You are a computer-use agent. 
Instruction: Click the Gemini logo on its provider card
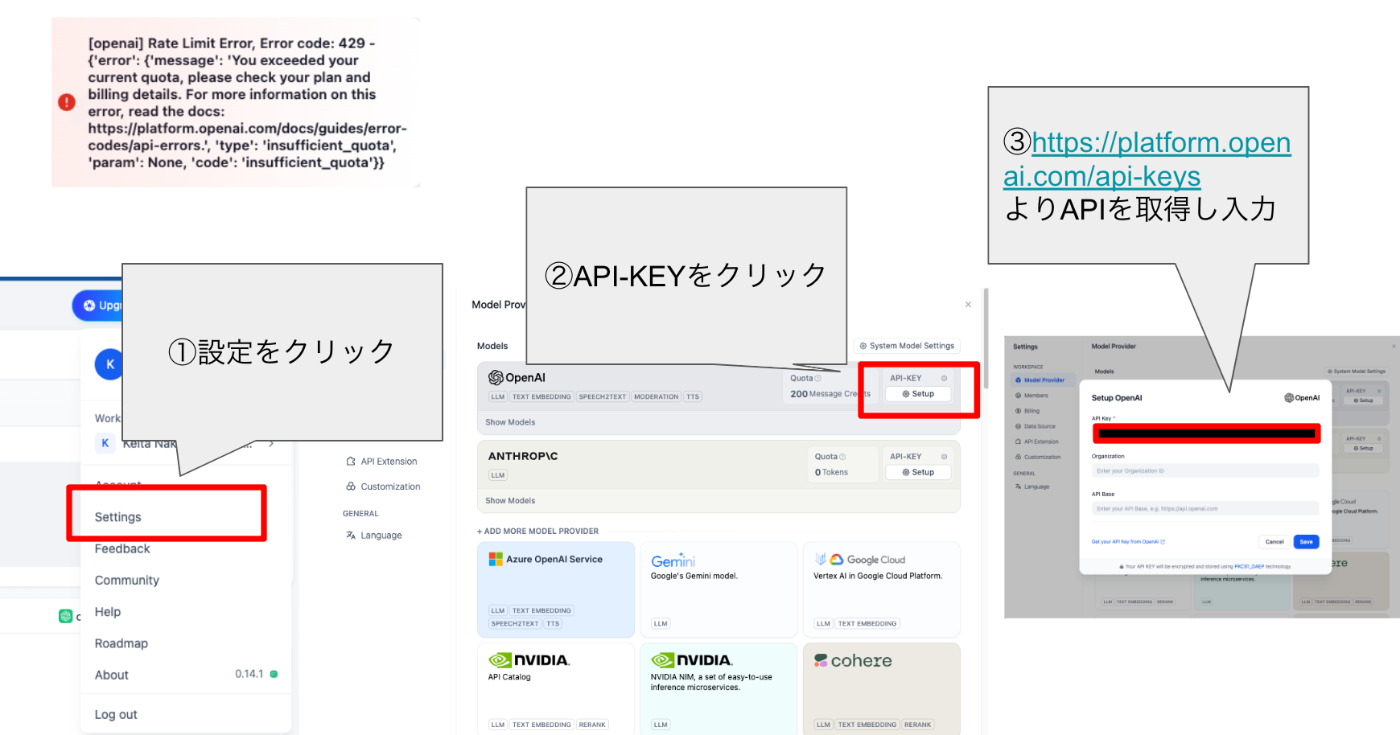click(x=673, y=561)
